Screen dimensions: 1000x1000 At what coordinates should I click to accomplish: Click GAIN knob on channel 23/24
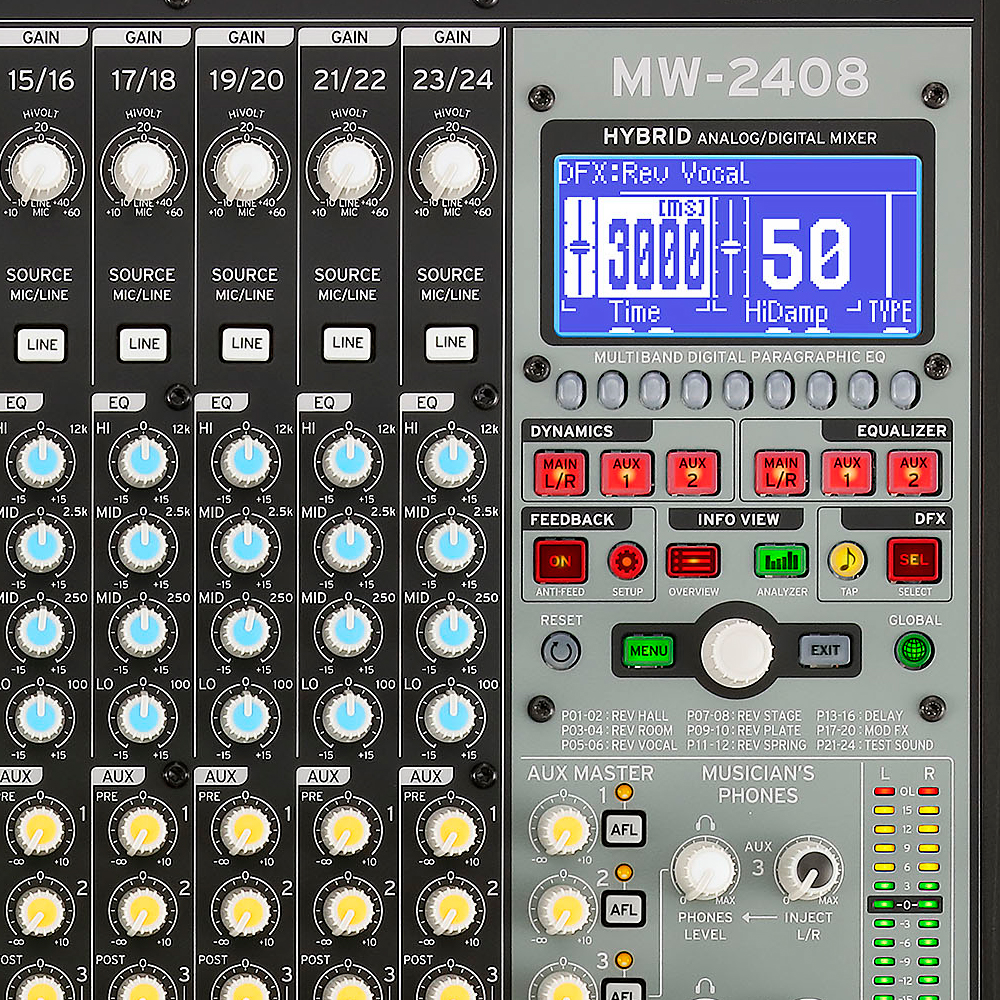(452, 170)
